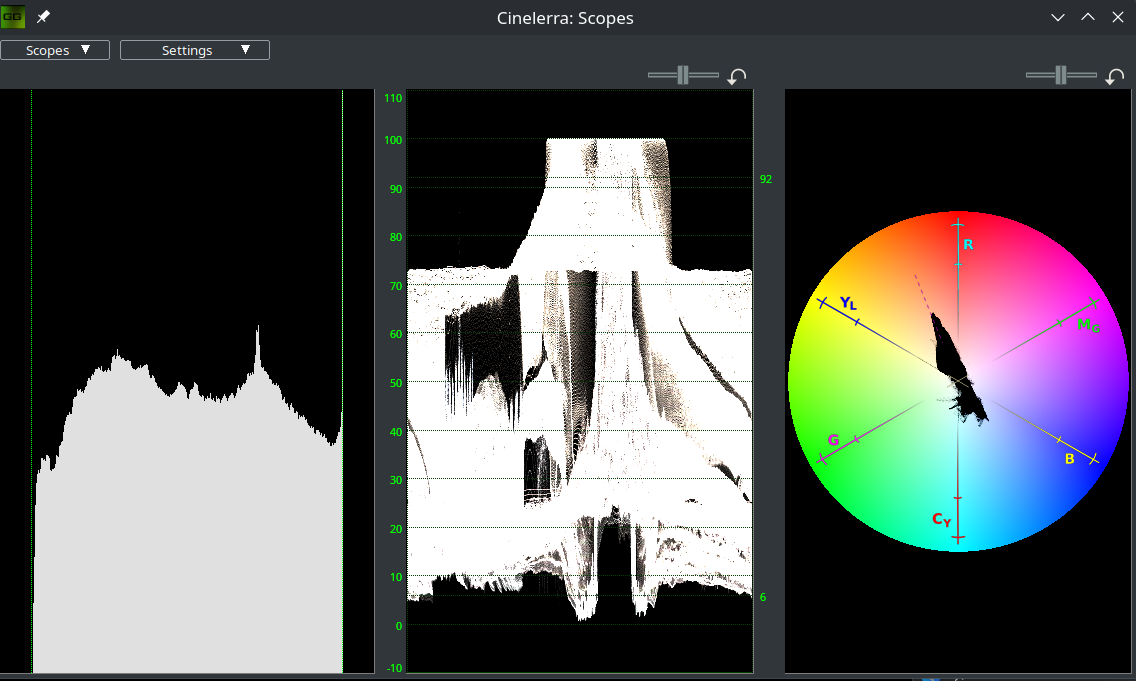1136x681 pixels.
Task: Reset the vectorscope slider
Action: (x=1115, y=77)
